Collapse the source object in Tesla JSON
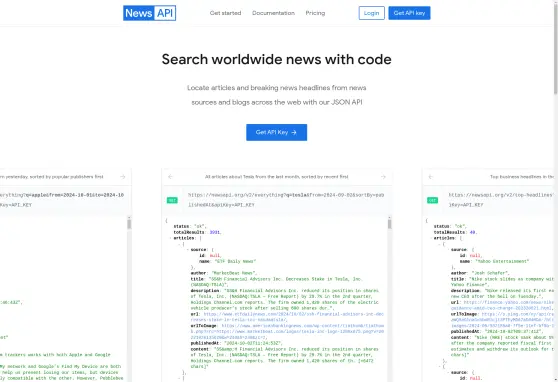The width and height of the screenshot is (558, 382). click(188, 250)
